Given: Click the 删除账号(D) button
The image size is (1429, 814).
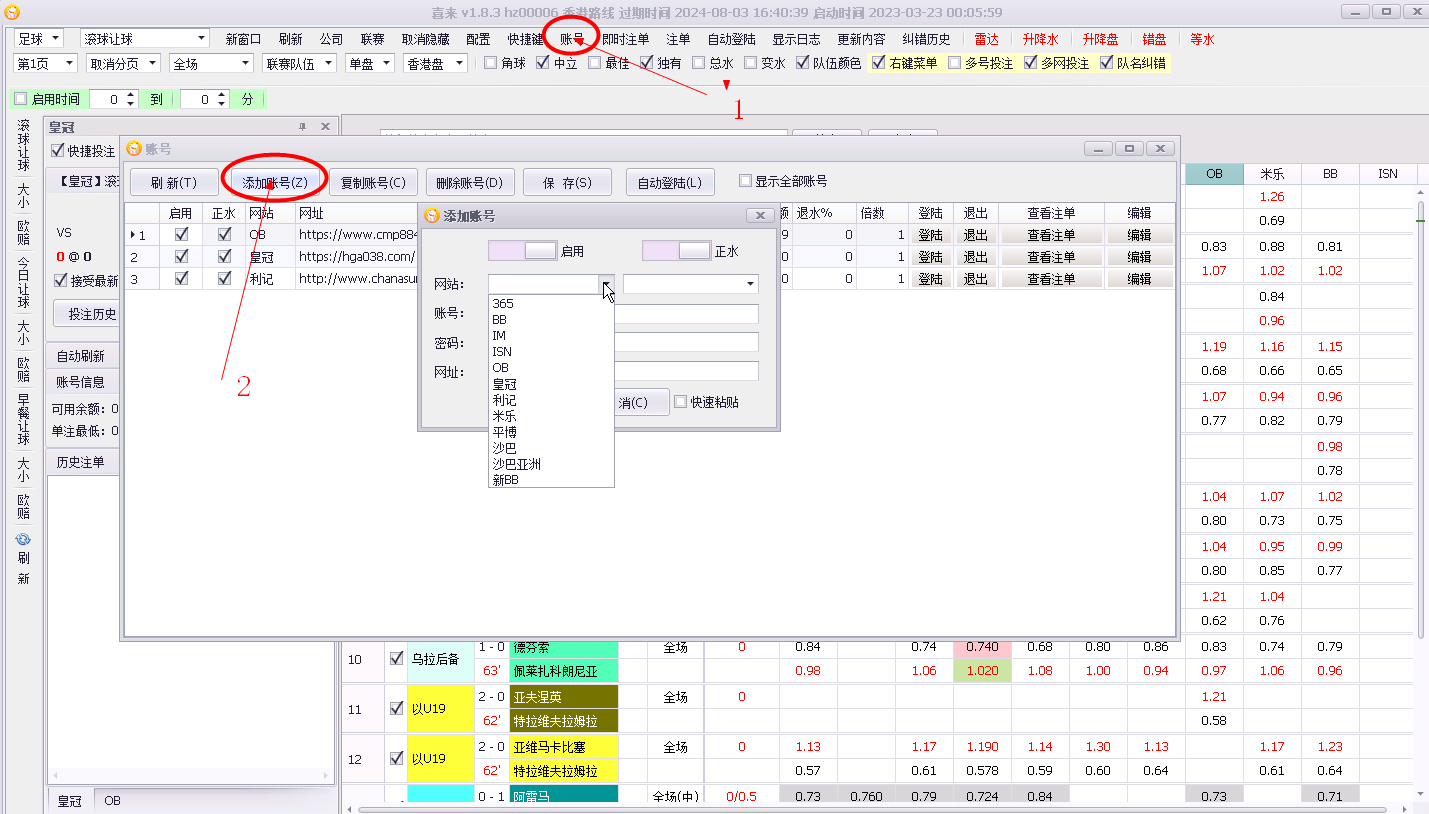Looking at the screenshot, I should [x=470, y=182].
